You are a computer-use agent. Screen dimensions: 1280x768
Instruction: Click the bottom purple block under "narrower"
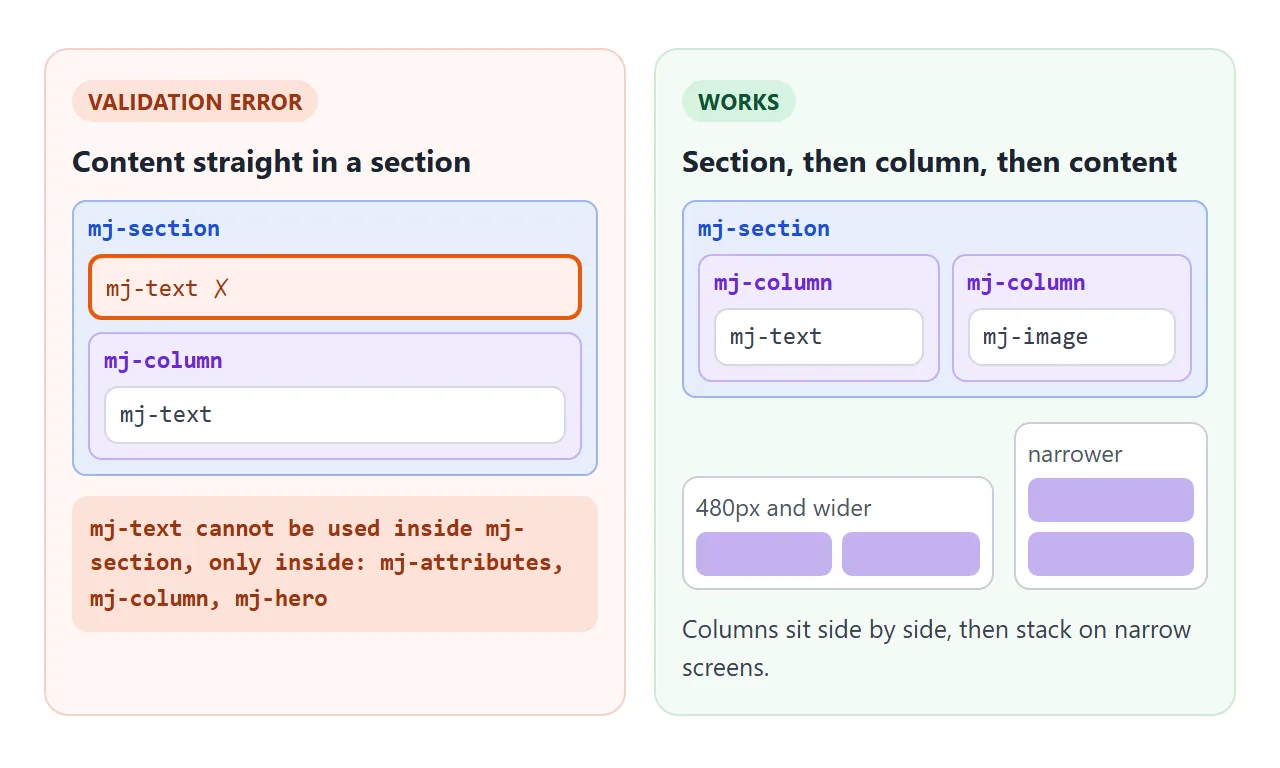(1111, 554)
